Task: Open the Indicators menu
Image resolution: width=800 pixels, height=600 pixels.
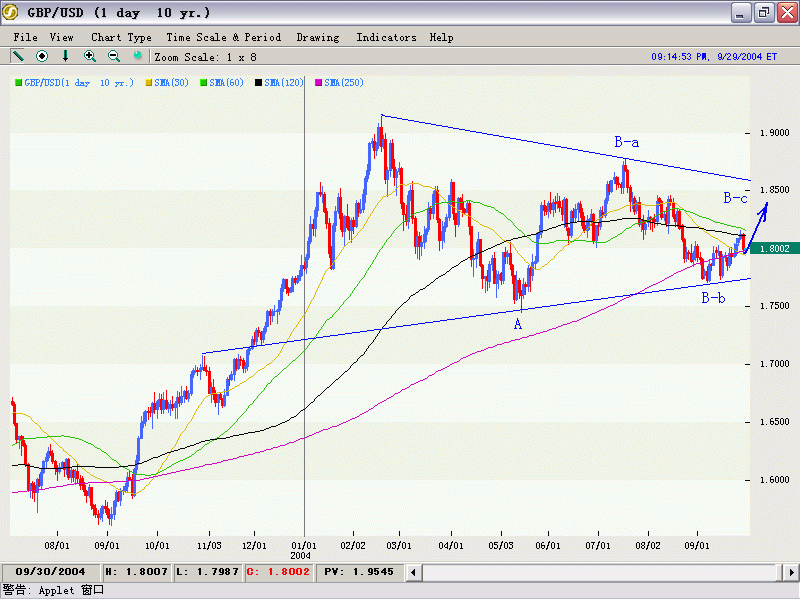Action: pos(386,37)
